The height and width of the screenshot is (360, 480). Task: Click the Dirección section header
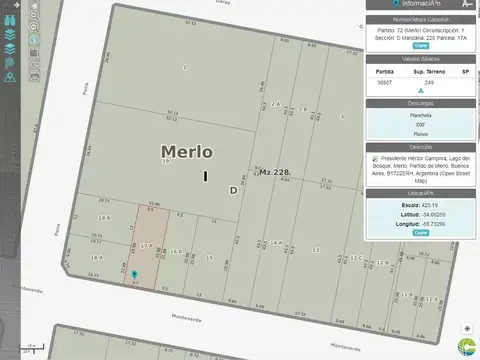tap(421, 147)
